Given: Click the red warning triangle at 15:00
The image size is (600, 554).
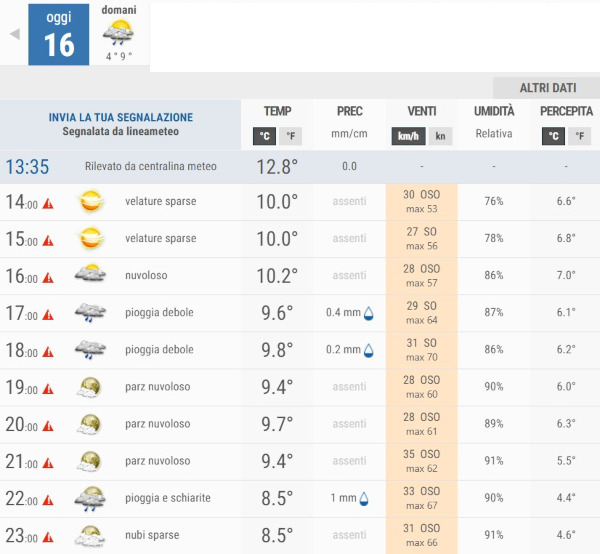Looking at the screenshot, I should click(47, 240).
